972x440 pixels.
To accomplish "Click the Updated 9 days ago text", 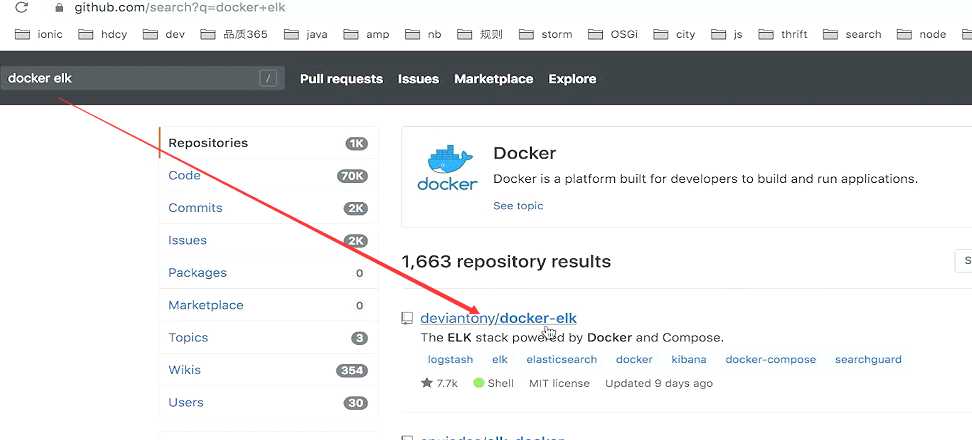I will [x=659, y=384].
